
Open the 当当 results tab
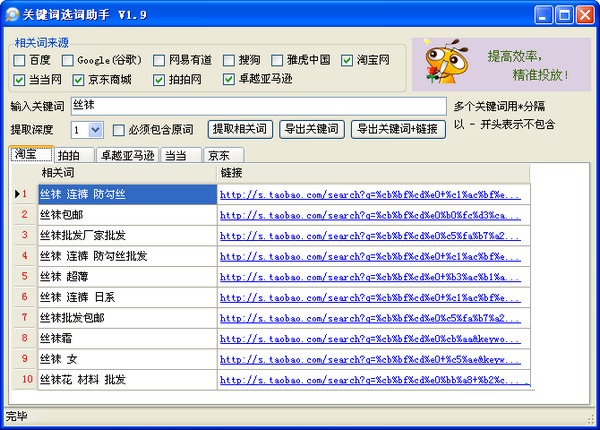(x=181, y=155)
